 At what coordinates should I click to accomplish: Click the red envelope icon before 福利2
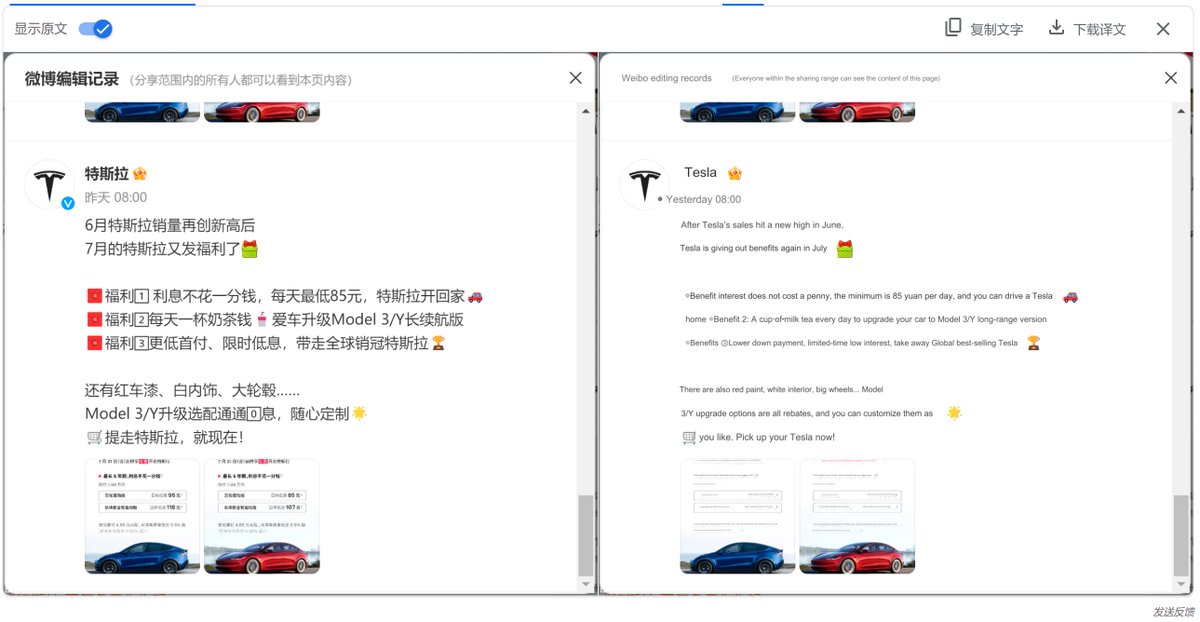[94, 320]
